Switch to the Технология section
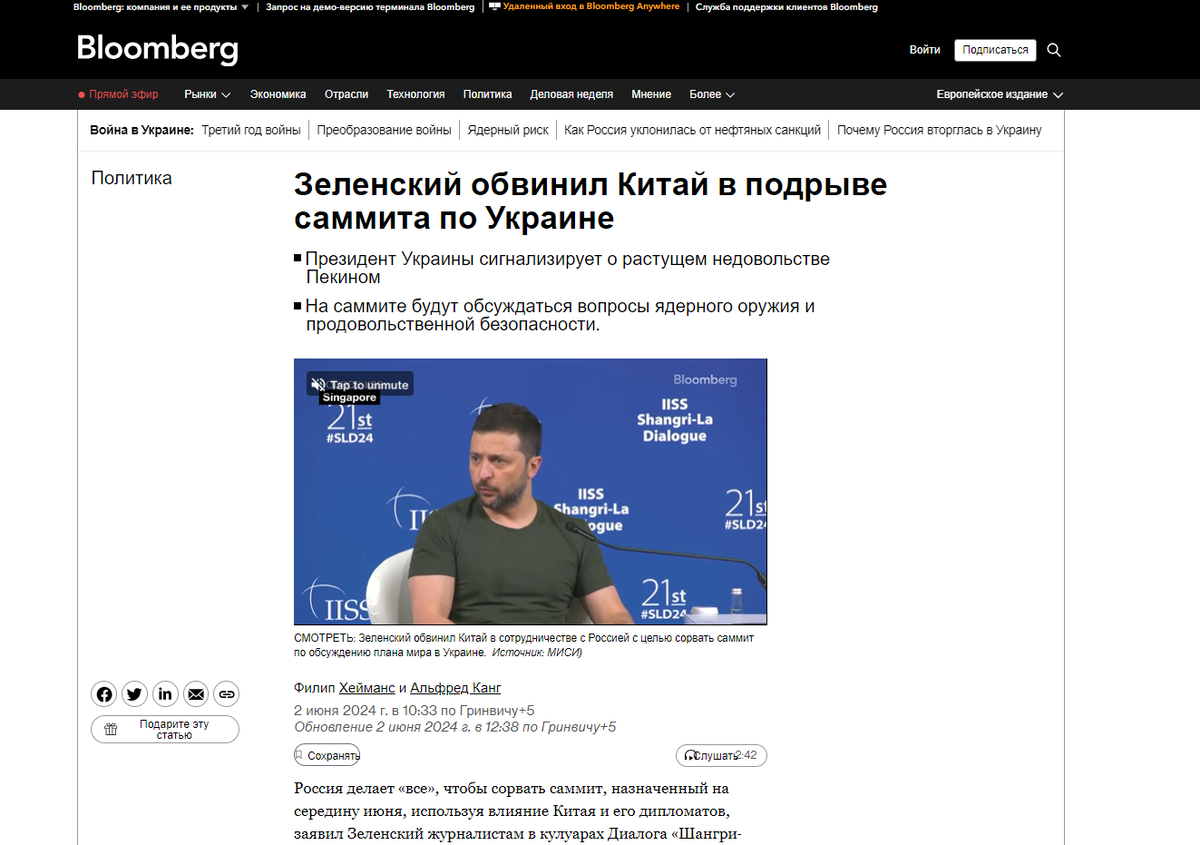The image size is (1200, 845). click(x=416, y=94)
